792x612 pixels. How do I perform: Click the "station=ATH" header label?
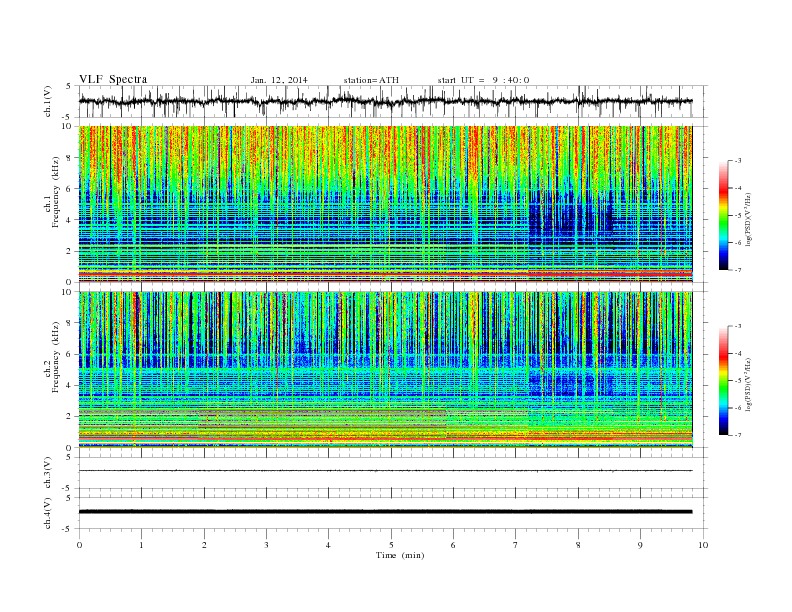point(371,80)
